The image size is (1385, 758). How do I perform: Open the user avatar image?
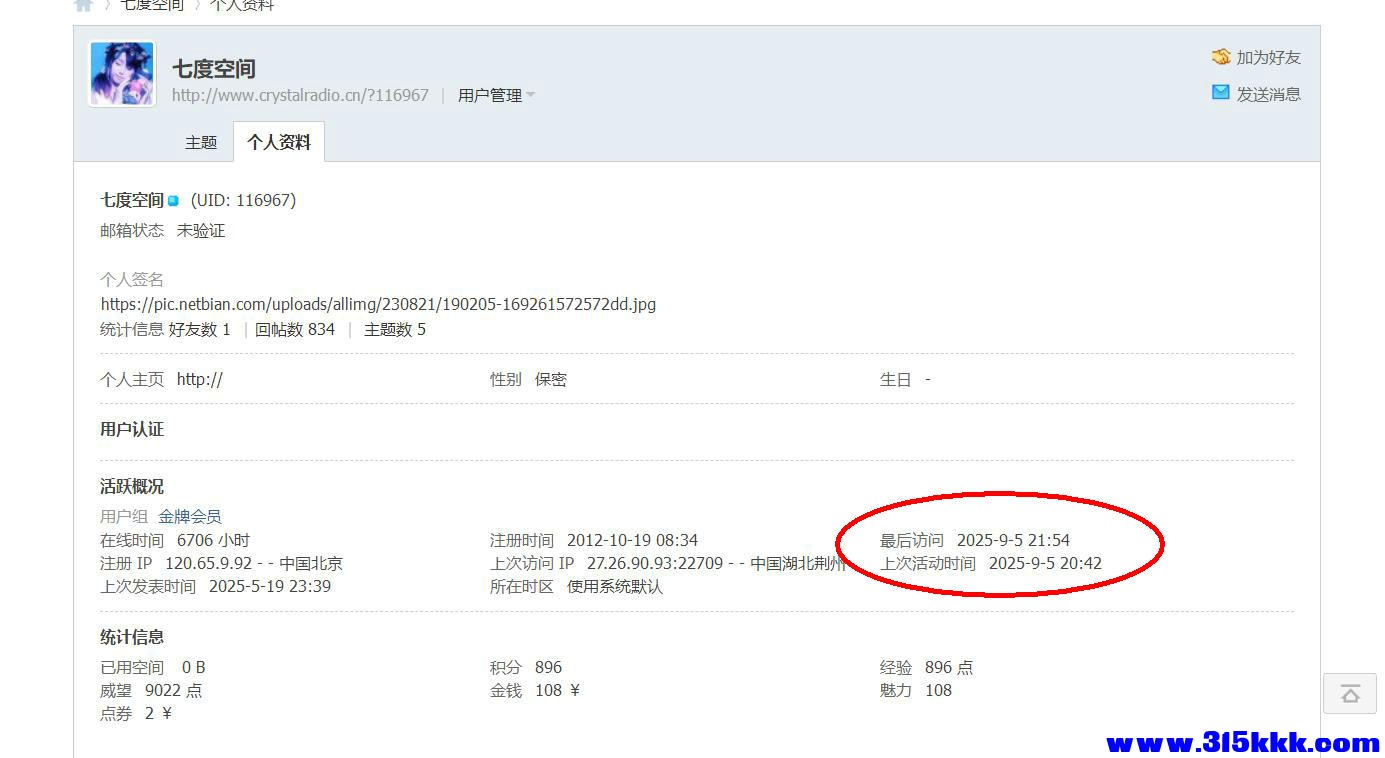tap(122, 74)
